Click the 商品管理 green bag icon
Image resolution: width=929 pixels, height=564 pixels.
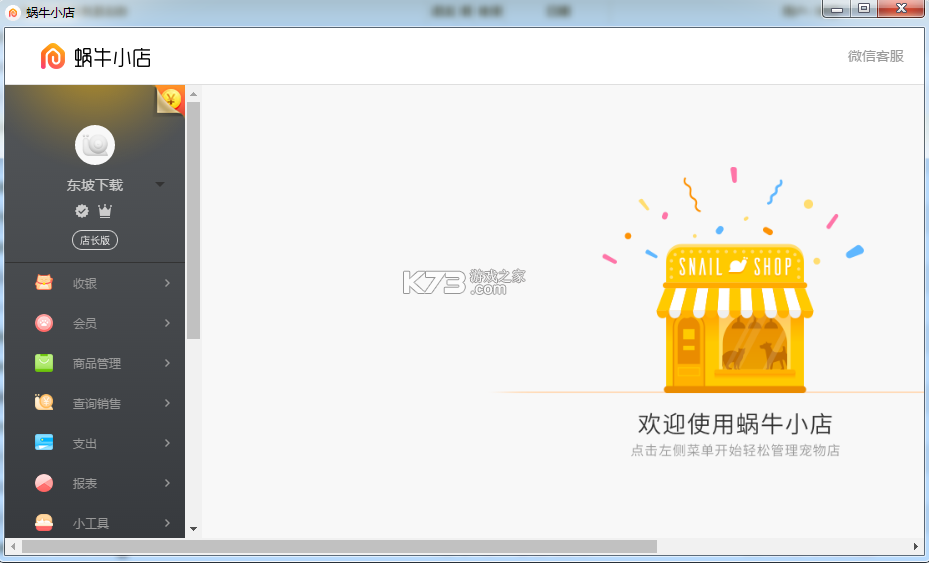tap(44, 363)
